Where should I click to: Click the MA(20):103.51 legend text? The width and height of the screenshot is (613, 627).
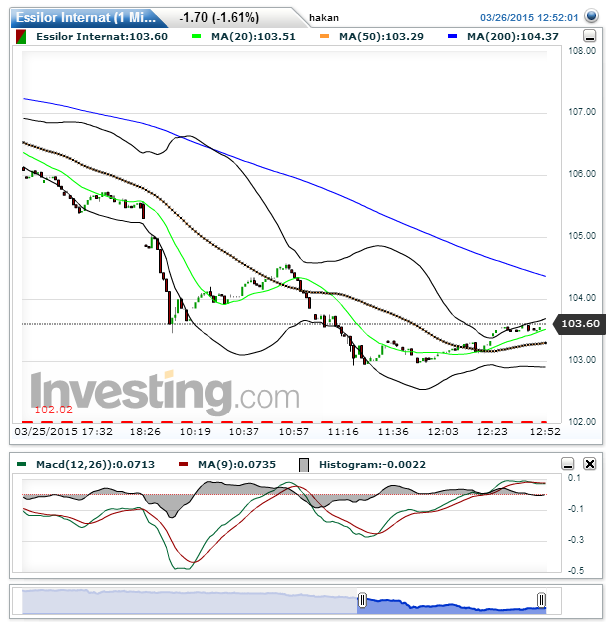tap(253, 37)
